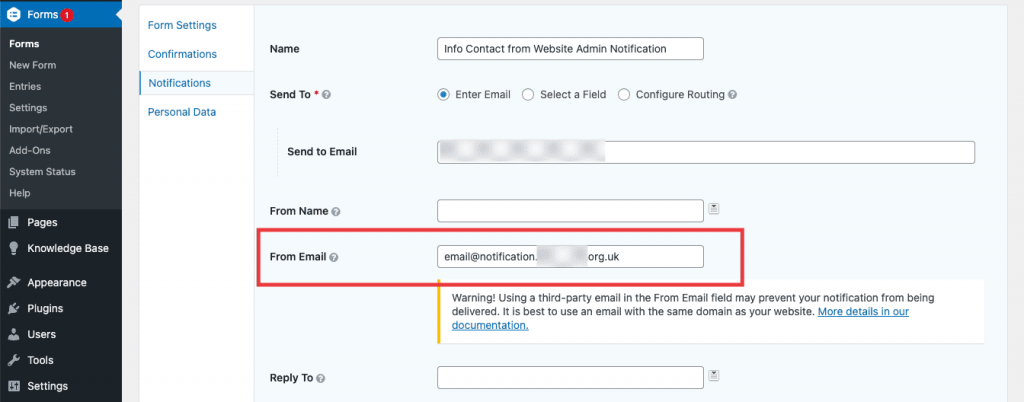Select the Select a Field radio option
The image size is (1024, 402).
pos(528,95)
